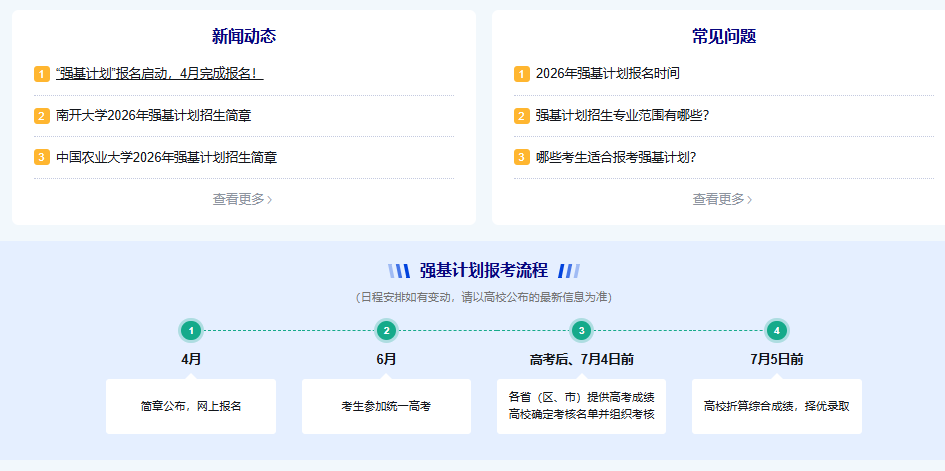Click orange badge 1 in 新闻动态 list

point(41,74)
